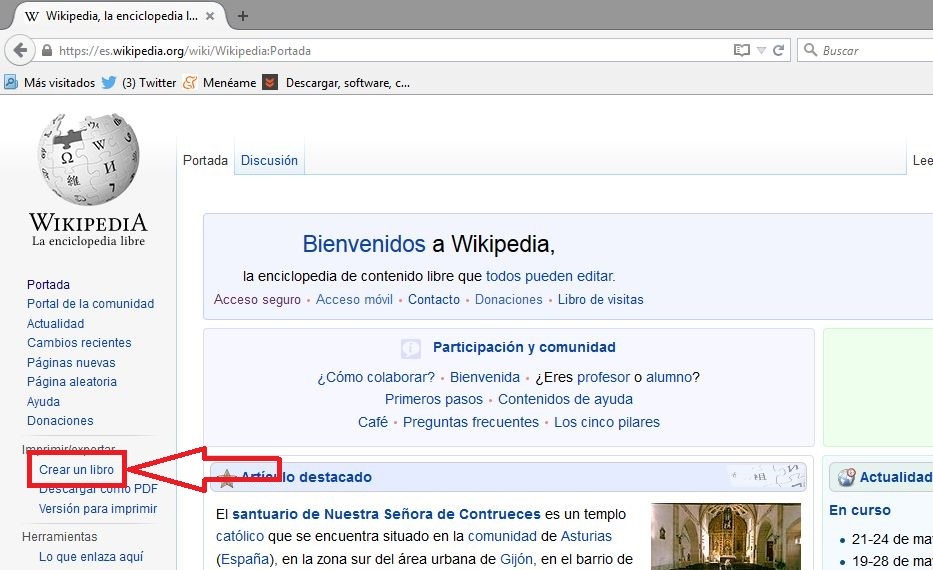Open the address bar history dropdown arrow
The width and height of the screenshot is (933, 570).
(x=761, y=51)
